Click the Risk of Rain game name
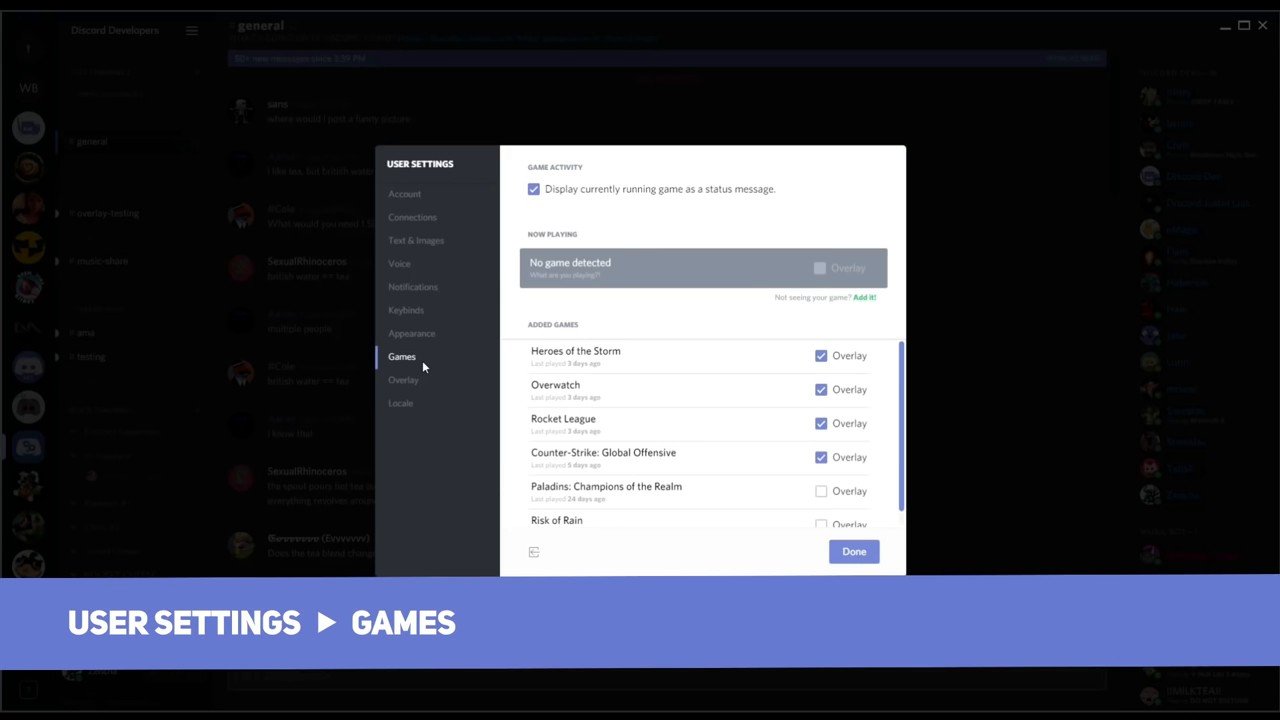Screen dimensions: 1280x720 pyautogui.click(x=556, y=521)
